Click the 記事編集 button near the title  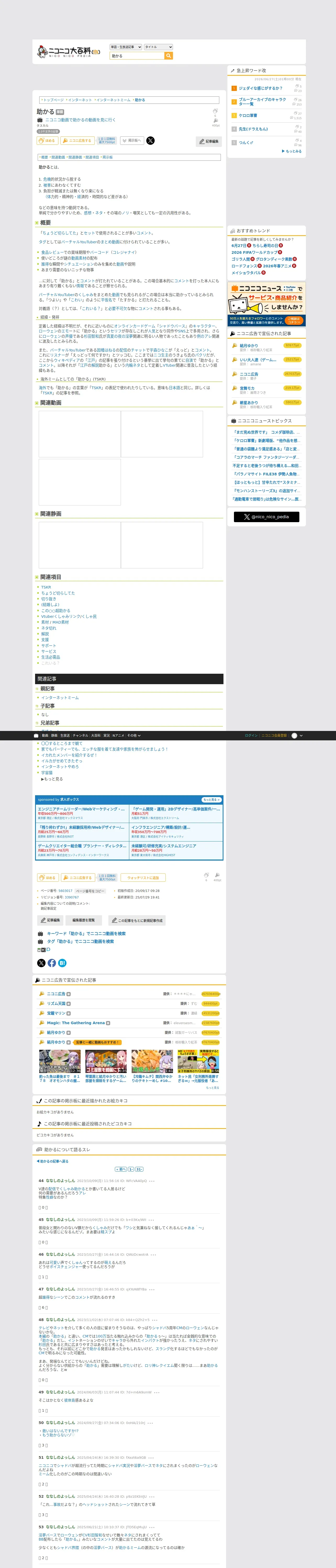point(209,141)
